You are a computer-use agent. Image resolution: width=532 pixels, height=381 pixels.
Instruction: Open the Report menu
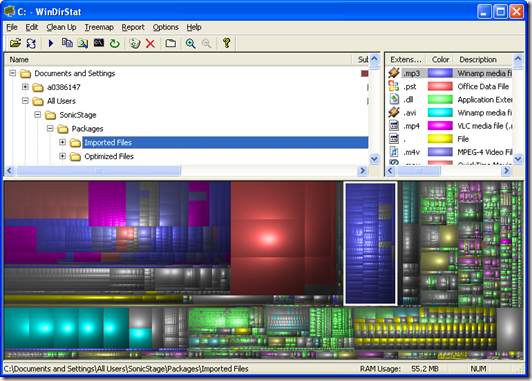133,27
